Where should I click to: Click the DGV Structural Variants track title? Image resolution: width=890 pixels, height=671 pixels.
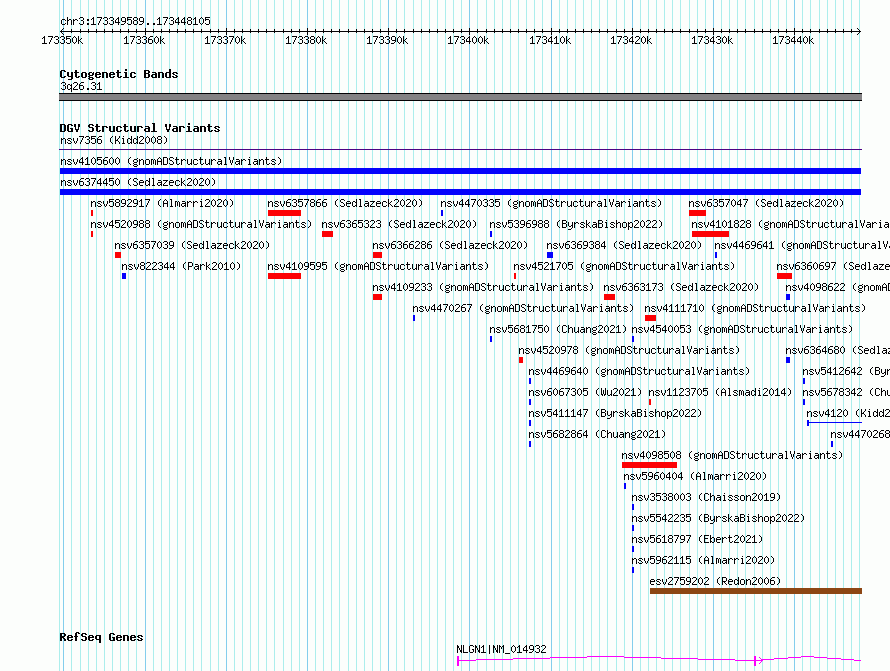140,128
